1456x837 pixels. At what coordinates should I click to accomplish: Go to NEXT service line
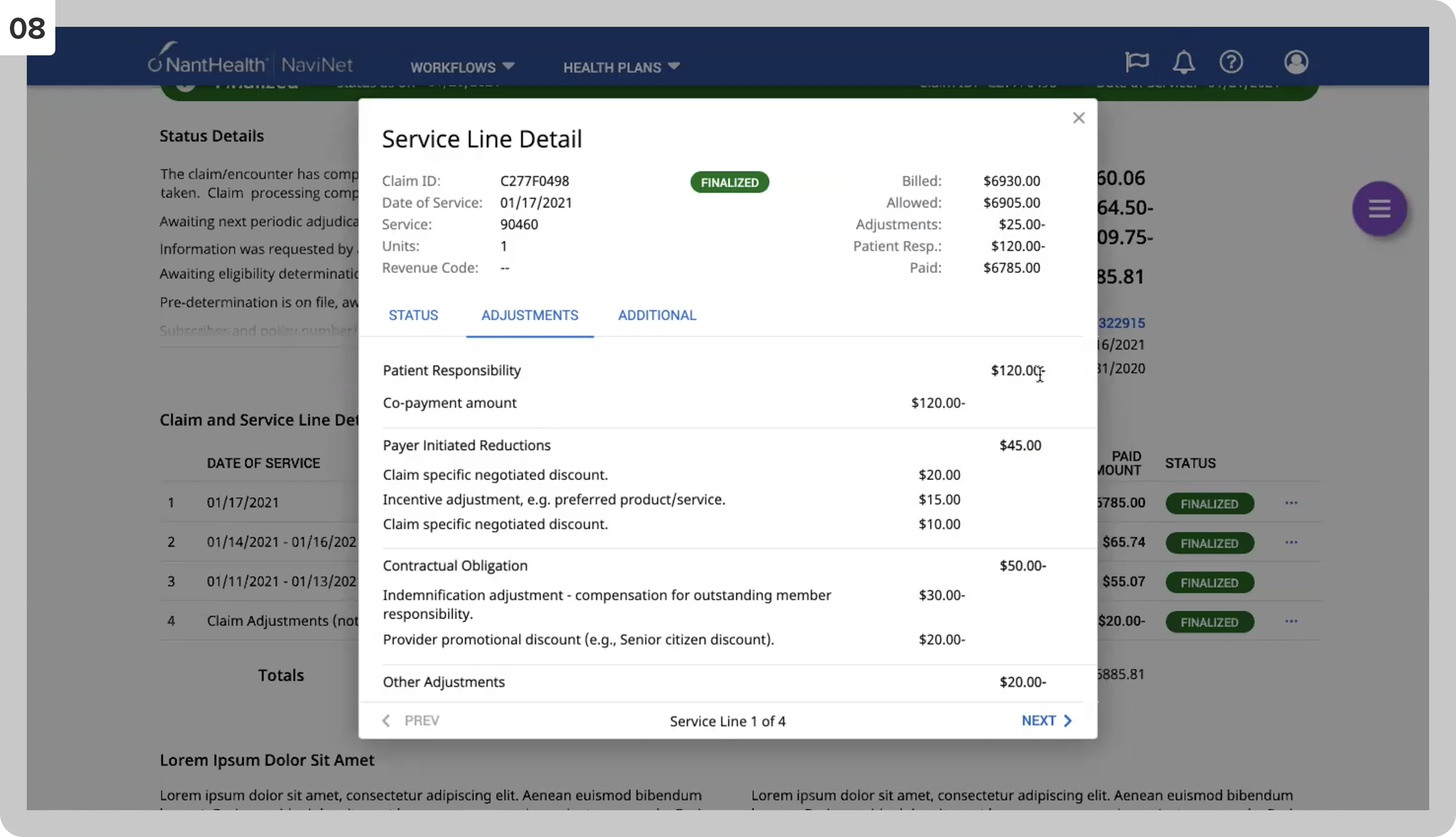click(1046, 721)
